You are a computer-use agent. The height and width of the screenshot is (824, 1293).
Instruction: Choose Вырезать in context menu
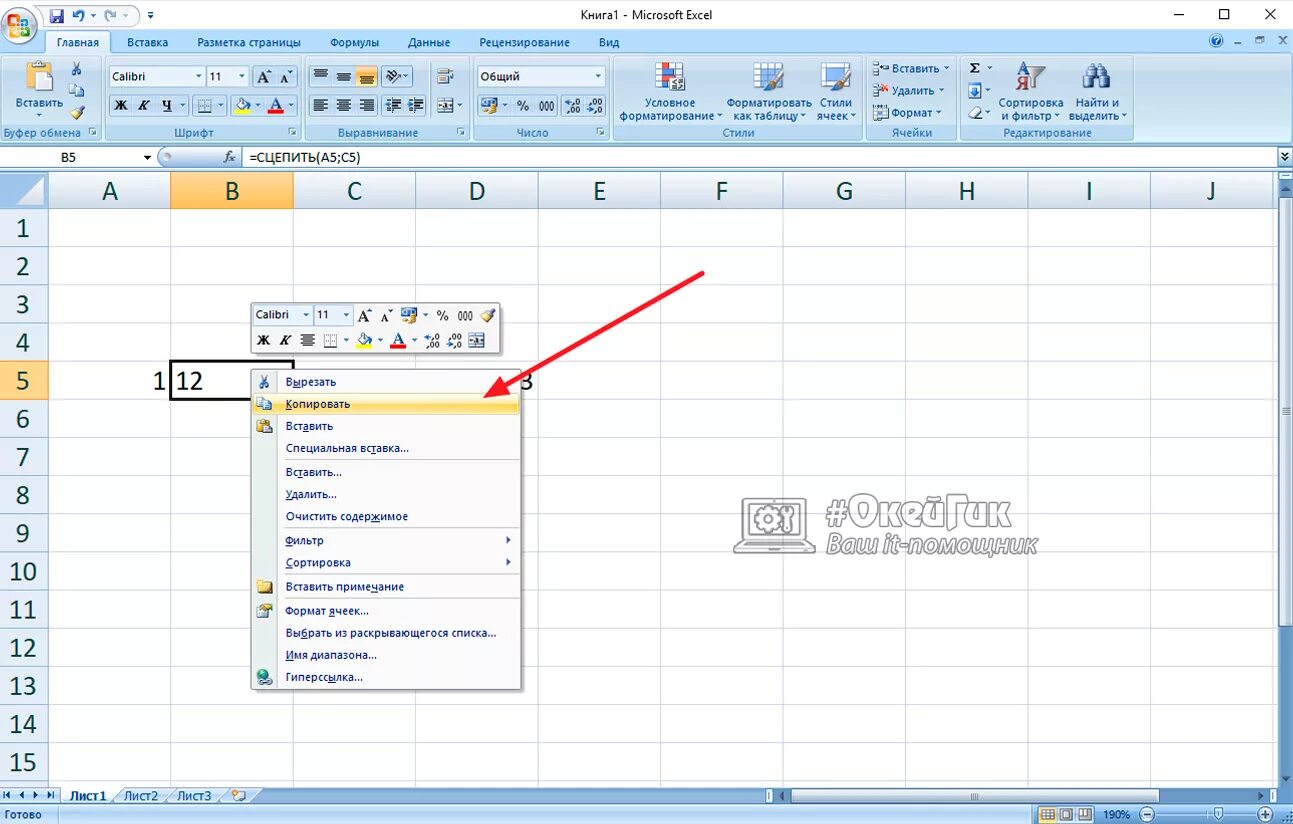click(x=386, y=382)
